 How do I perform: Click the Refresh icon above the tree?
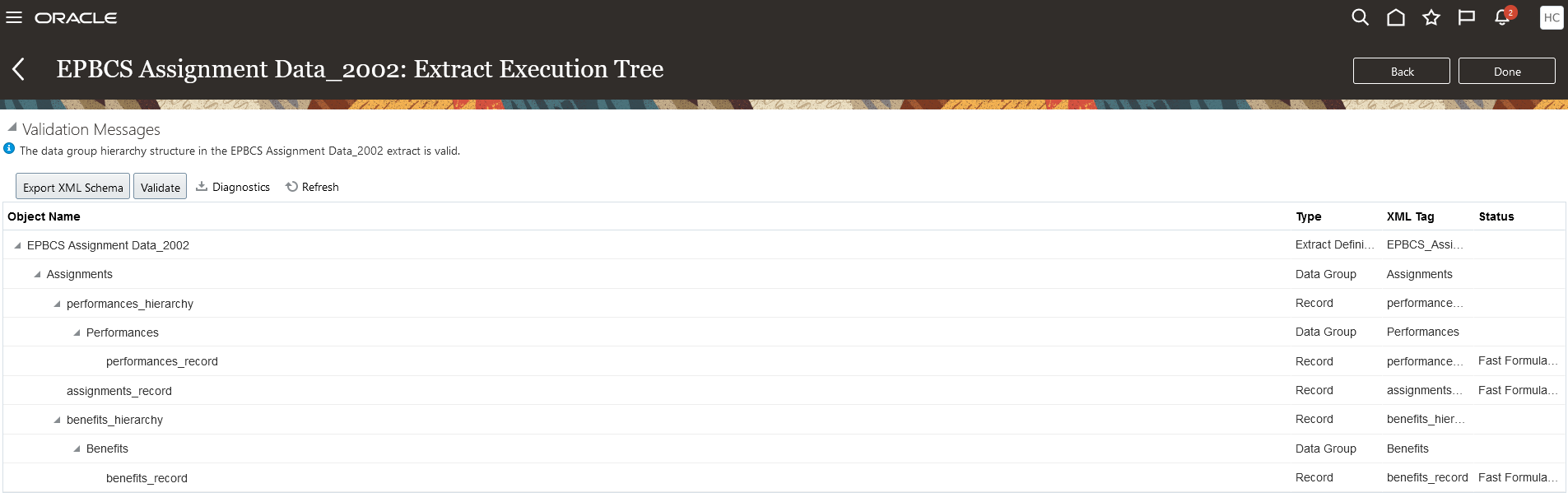pos(291,186)
